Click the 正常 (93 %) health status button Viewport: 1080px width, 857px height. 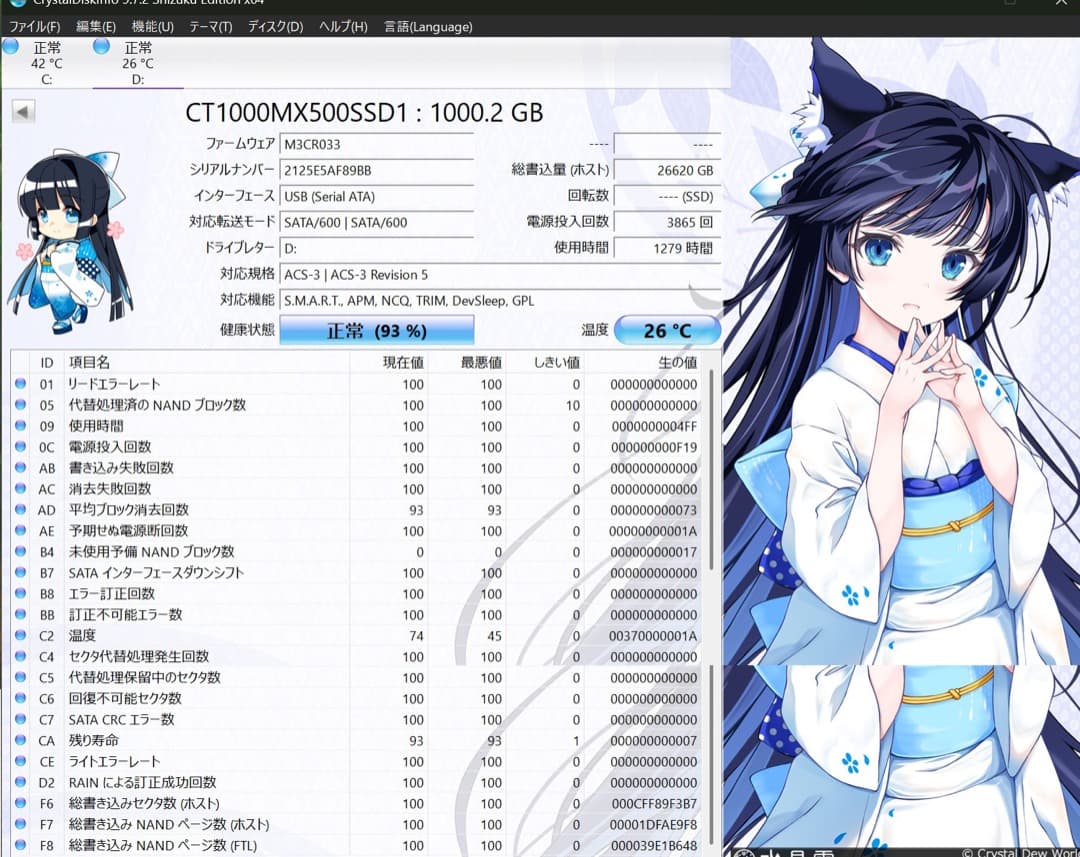point(376,331)
